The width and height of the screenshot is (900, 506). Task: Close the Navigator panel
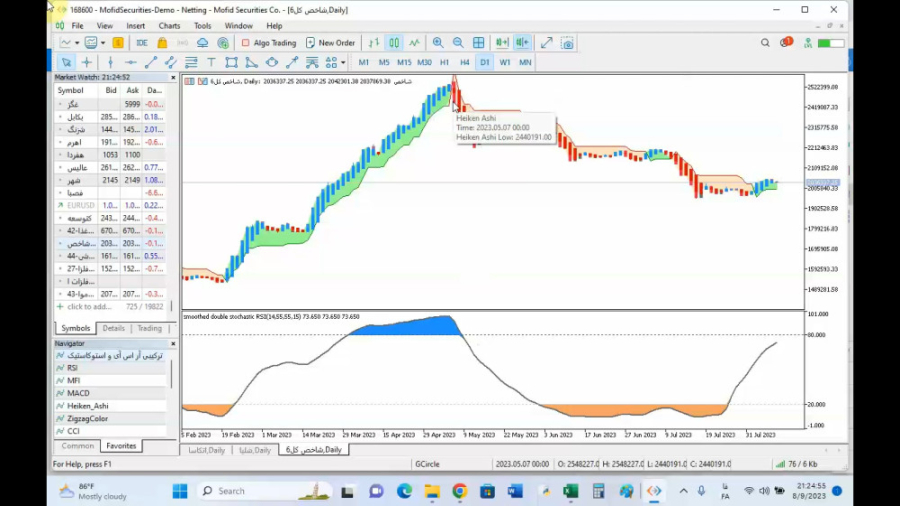pos(173,343)
